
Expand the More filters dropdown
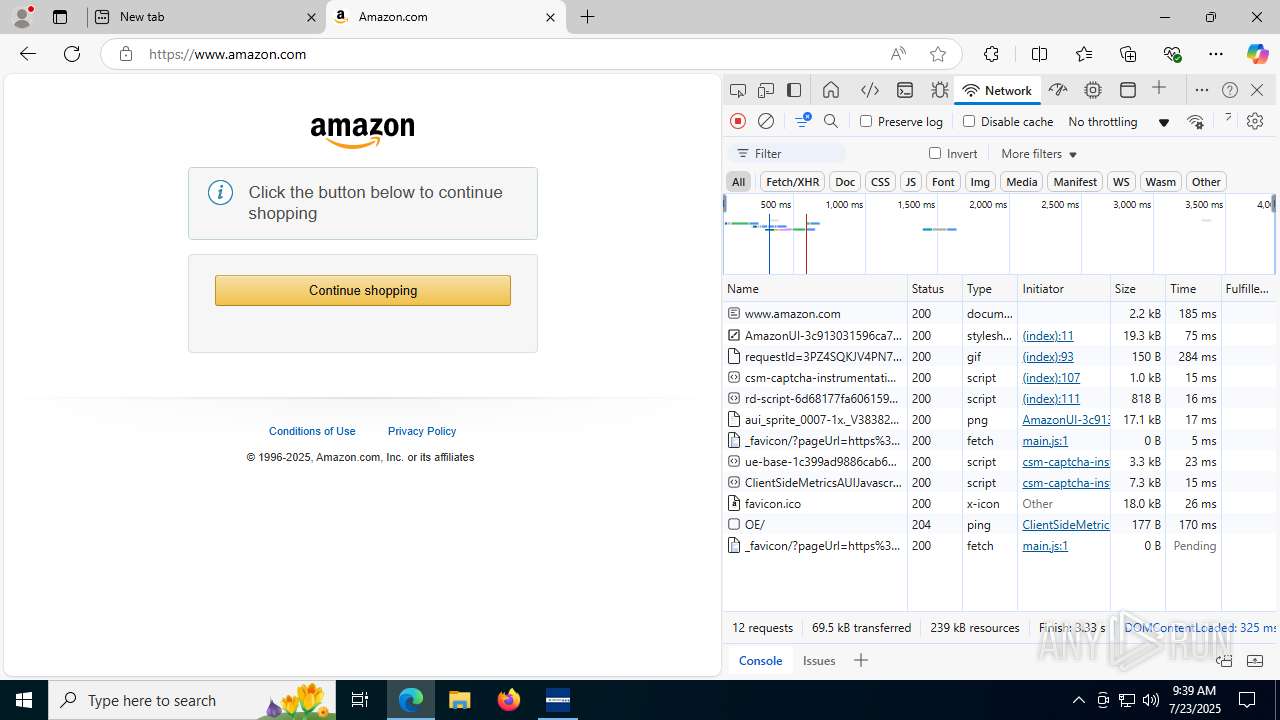click(x=1039, y=154)
